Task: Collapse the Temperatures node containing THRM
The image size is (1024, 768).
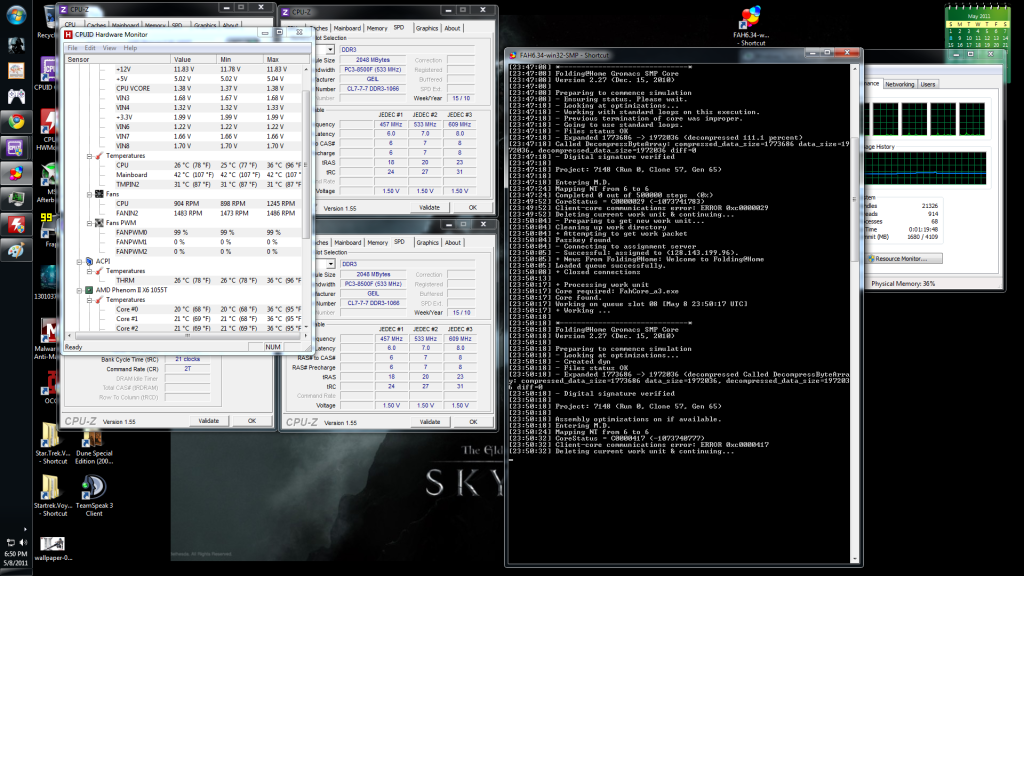Action: (x=89, y=271)
